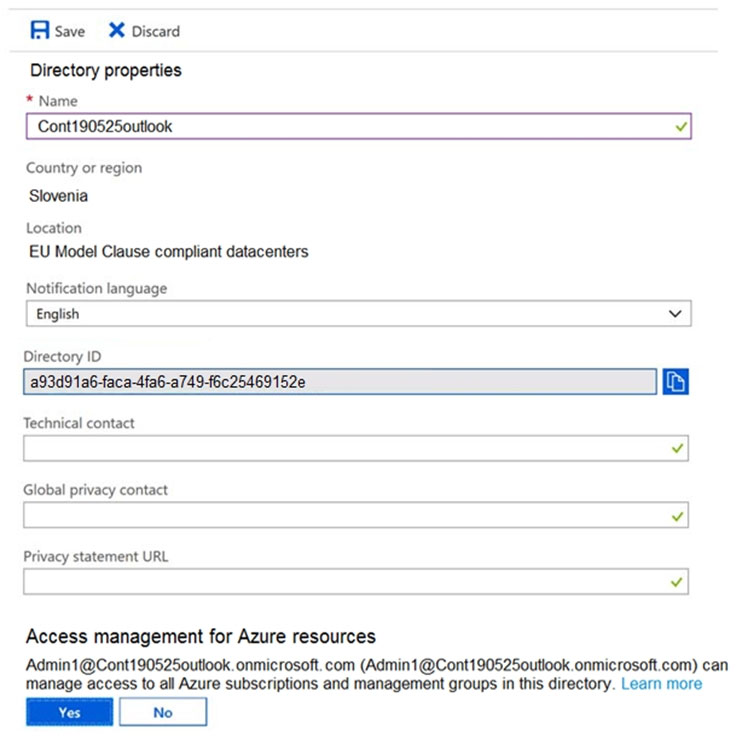
Task: Click the Discard X icon
Action: click(117, 31)
